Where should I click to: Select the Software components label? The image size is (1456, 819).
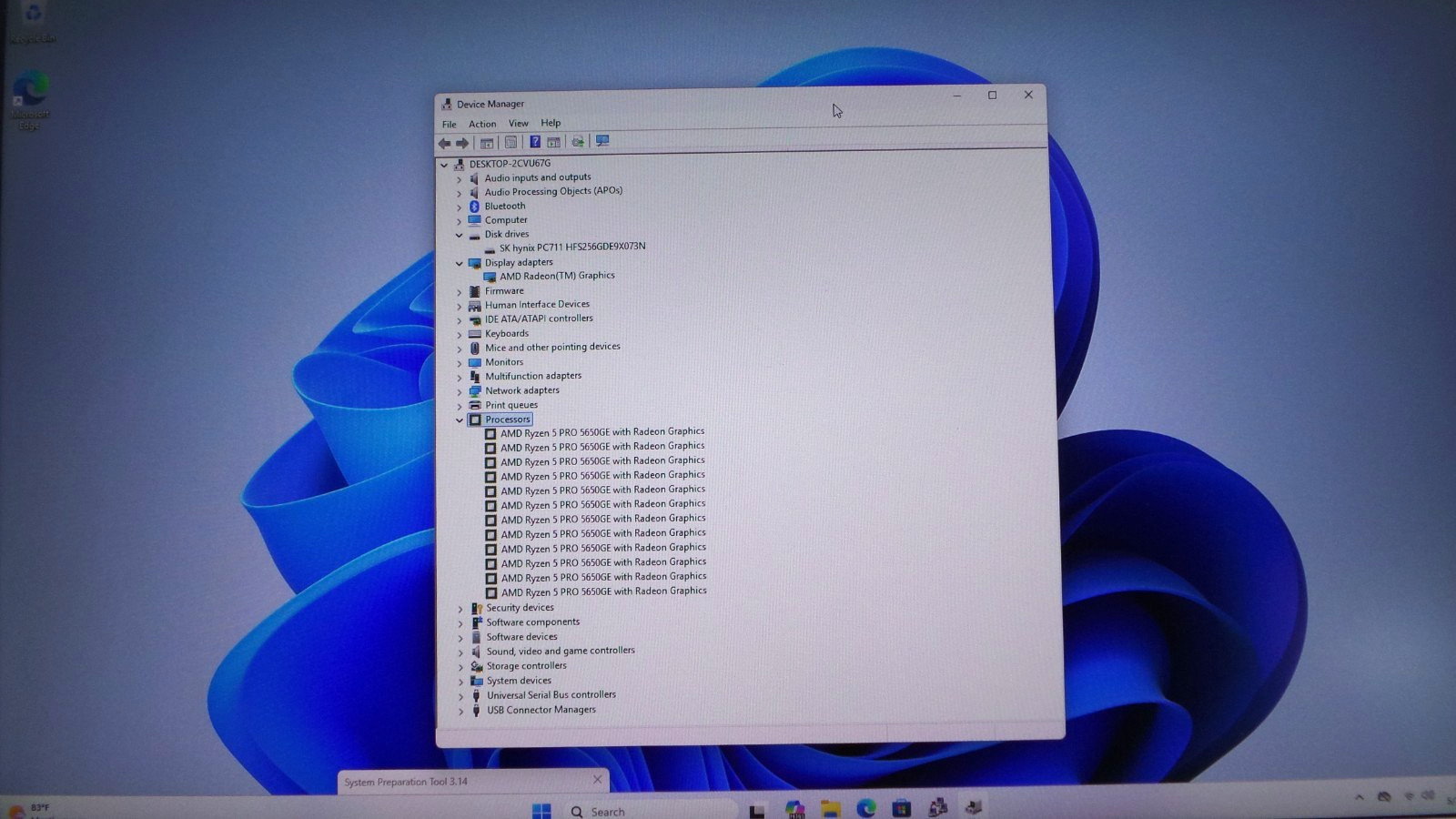click(532, 622)
